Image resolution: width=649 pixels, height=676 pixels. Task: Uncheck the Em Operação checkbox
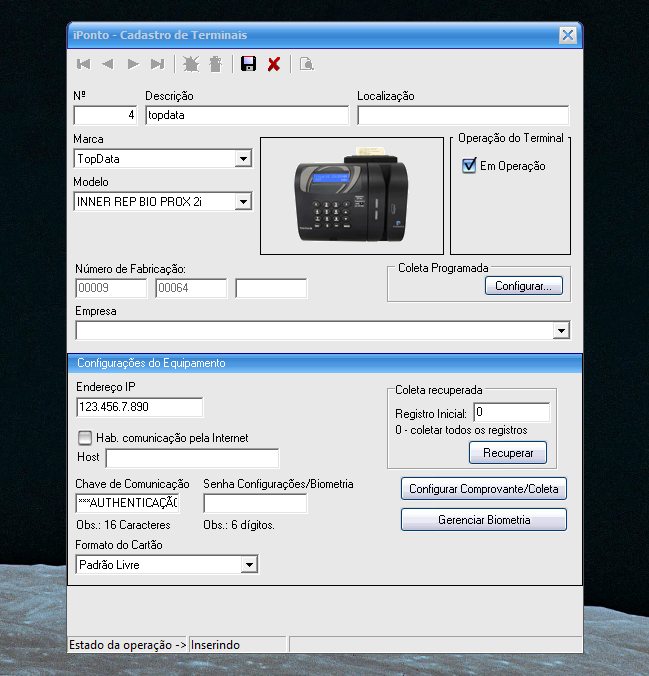tap(469, 166)
